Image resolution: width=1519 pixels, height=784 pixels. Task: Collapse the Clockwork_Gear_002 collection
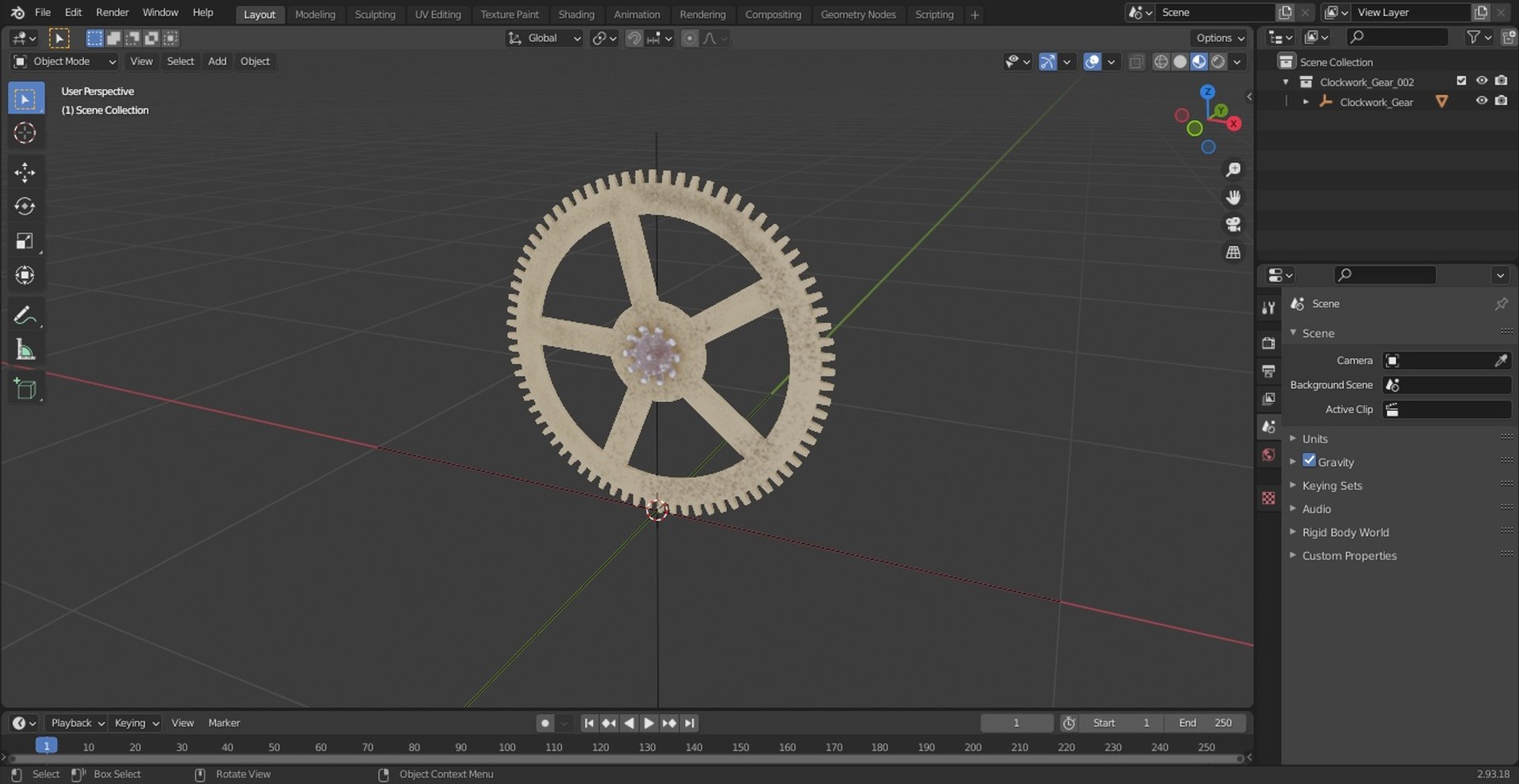(x=1286, y=82)
